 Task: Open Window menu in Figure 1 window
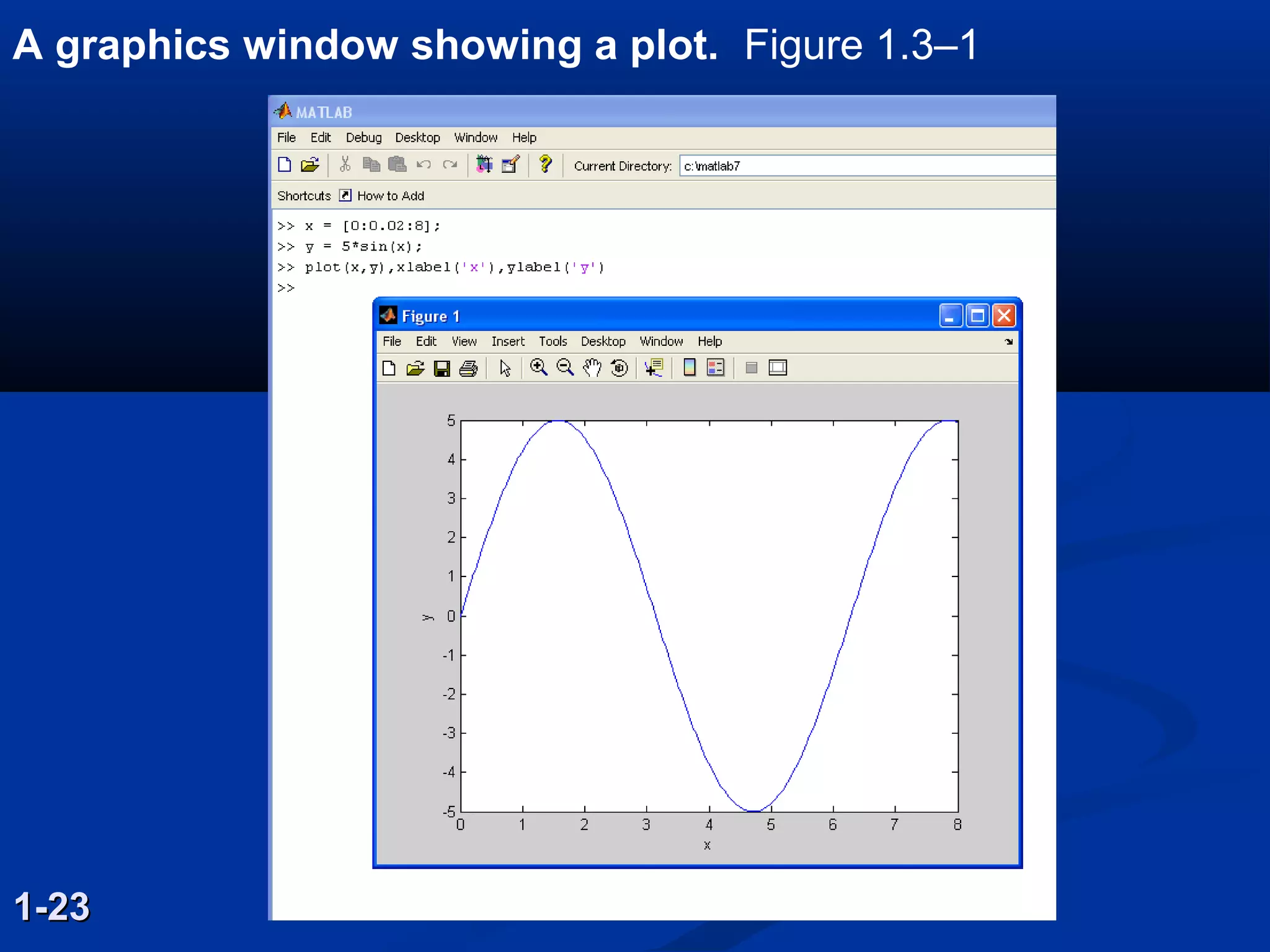(661, 342)
